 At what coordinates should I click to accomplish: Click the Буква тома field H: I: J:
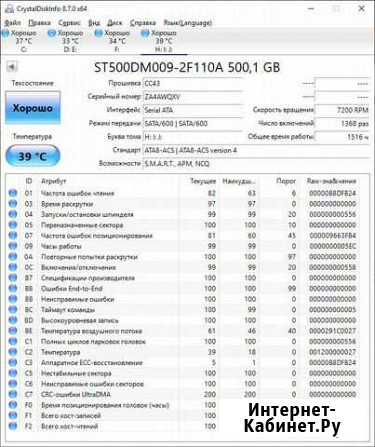193,137
